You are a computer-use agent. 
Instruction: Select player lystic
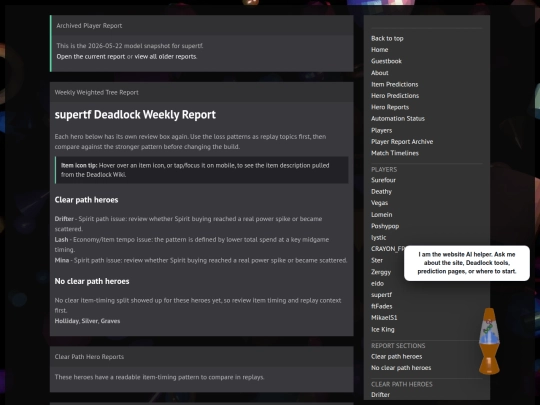(378, 238)
